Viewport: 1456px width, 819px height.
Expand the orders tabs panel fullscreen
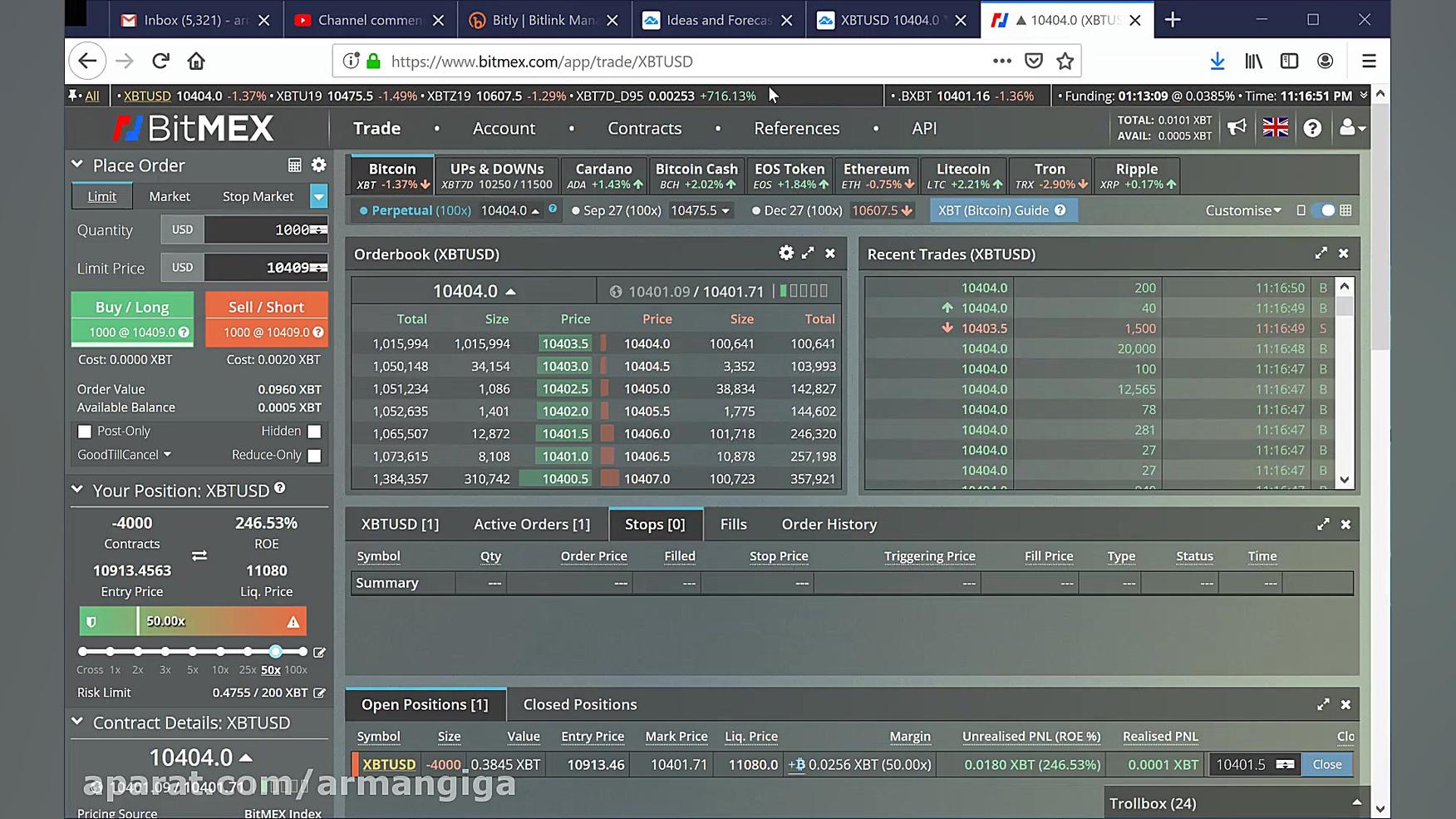[1323, 524]
